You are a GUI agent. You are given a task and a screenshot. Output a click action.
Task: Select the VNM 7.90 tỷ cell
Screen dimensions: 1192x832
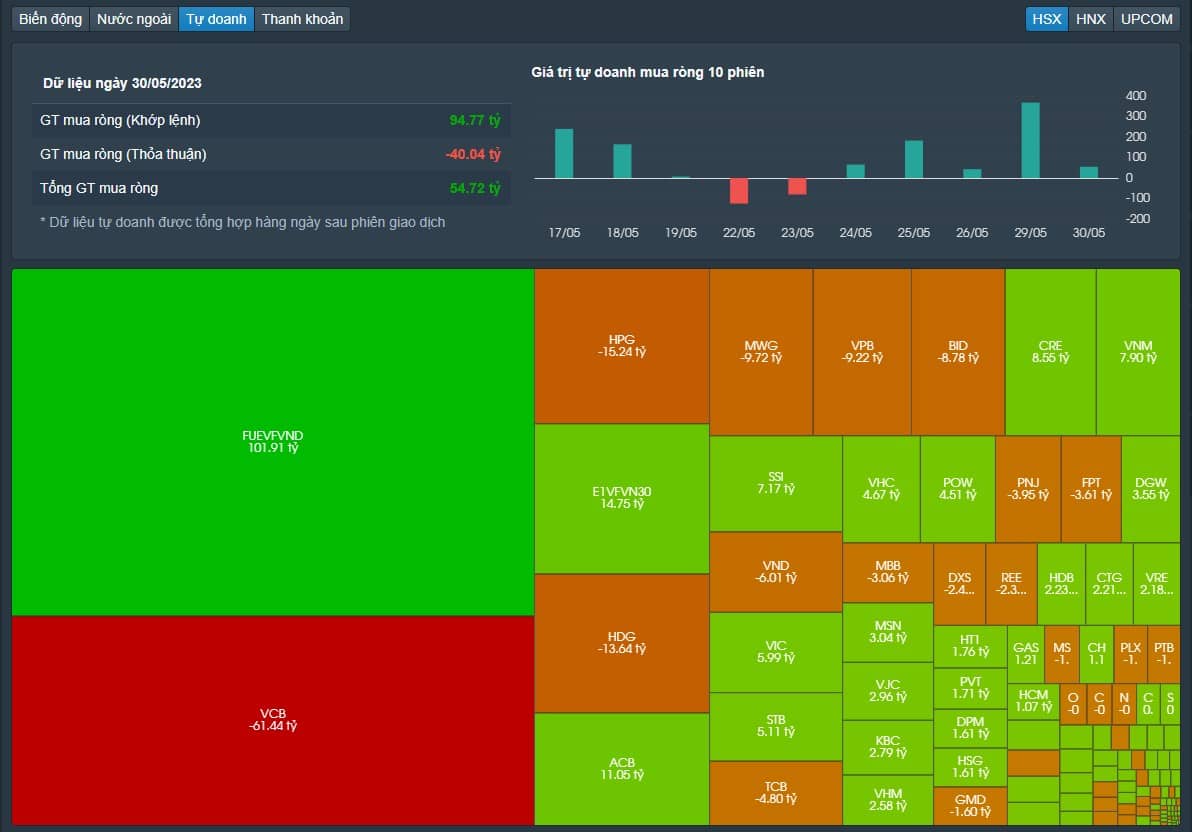[1138, 352]
